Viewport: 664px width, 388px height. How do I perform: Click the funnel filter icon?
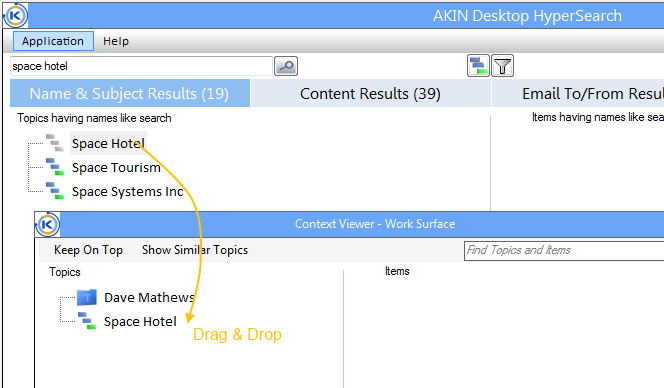coord(503,66)
